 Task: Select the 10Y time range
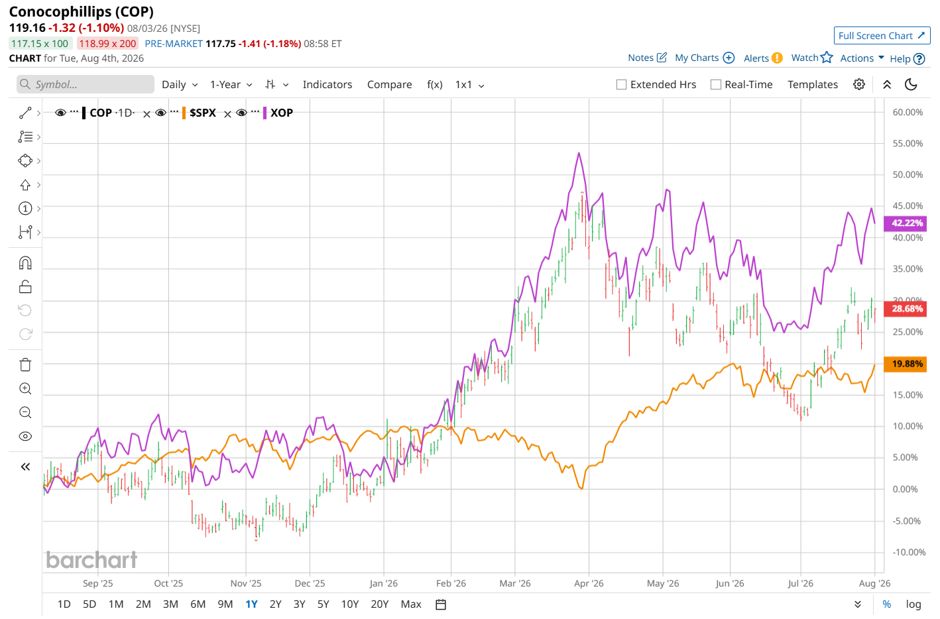(350, 605)
